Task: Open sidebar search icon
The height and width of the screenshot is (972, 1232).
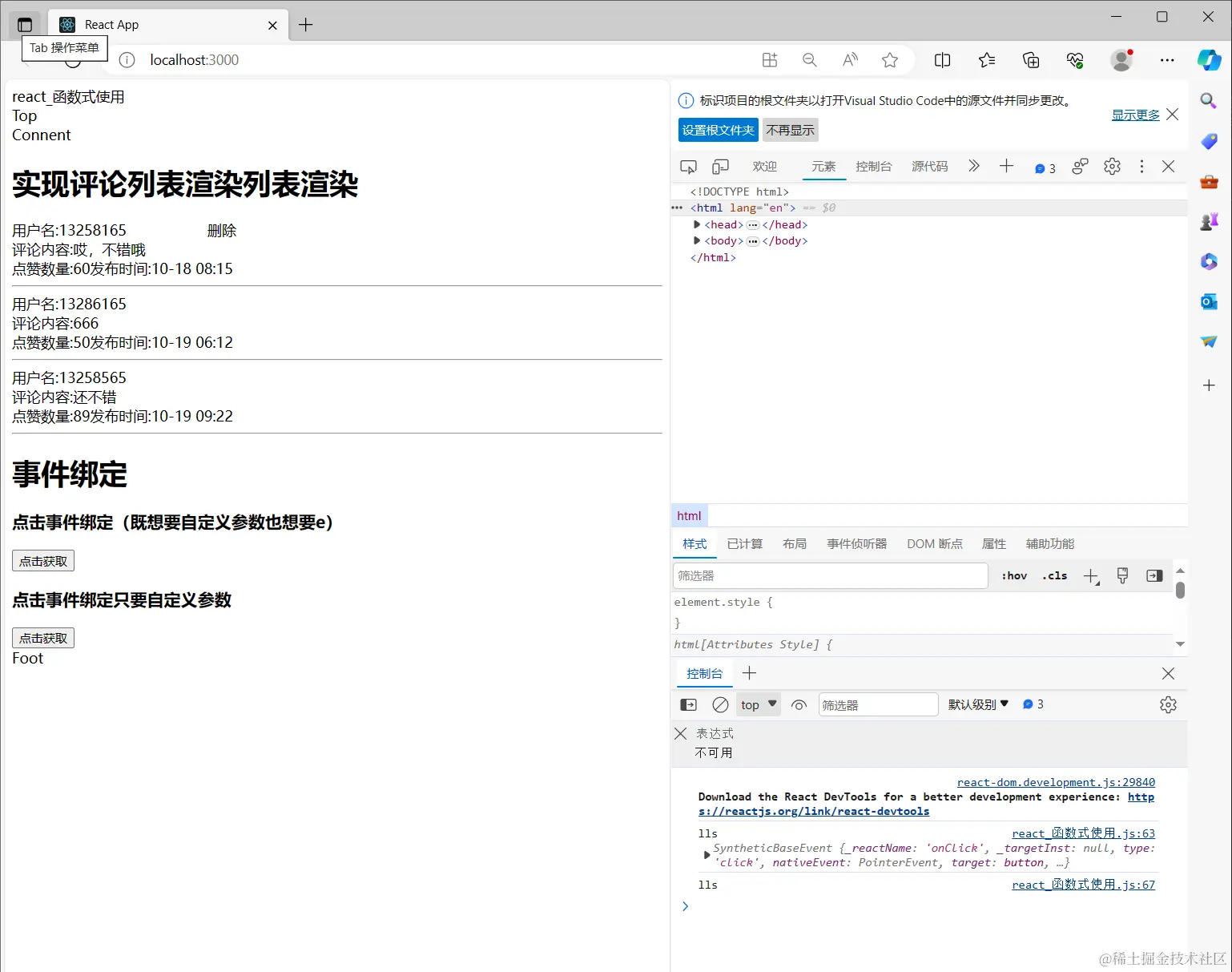Action: pos(1209,101)
